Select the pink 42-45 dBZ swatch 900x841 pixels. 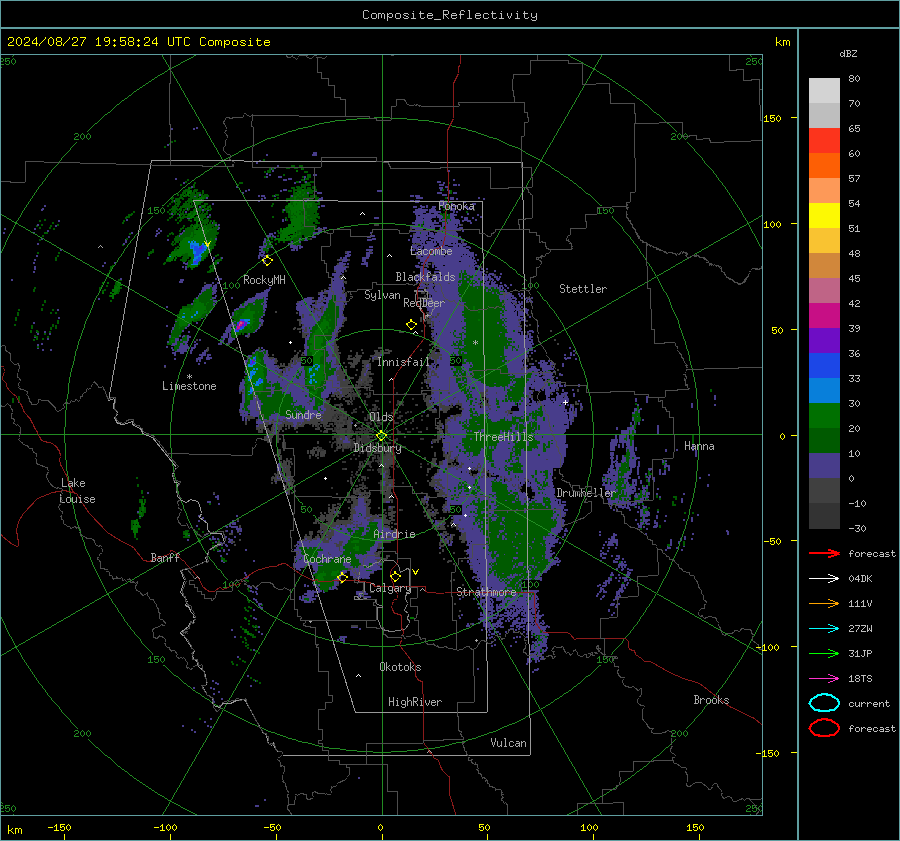pos(824,291)
